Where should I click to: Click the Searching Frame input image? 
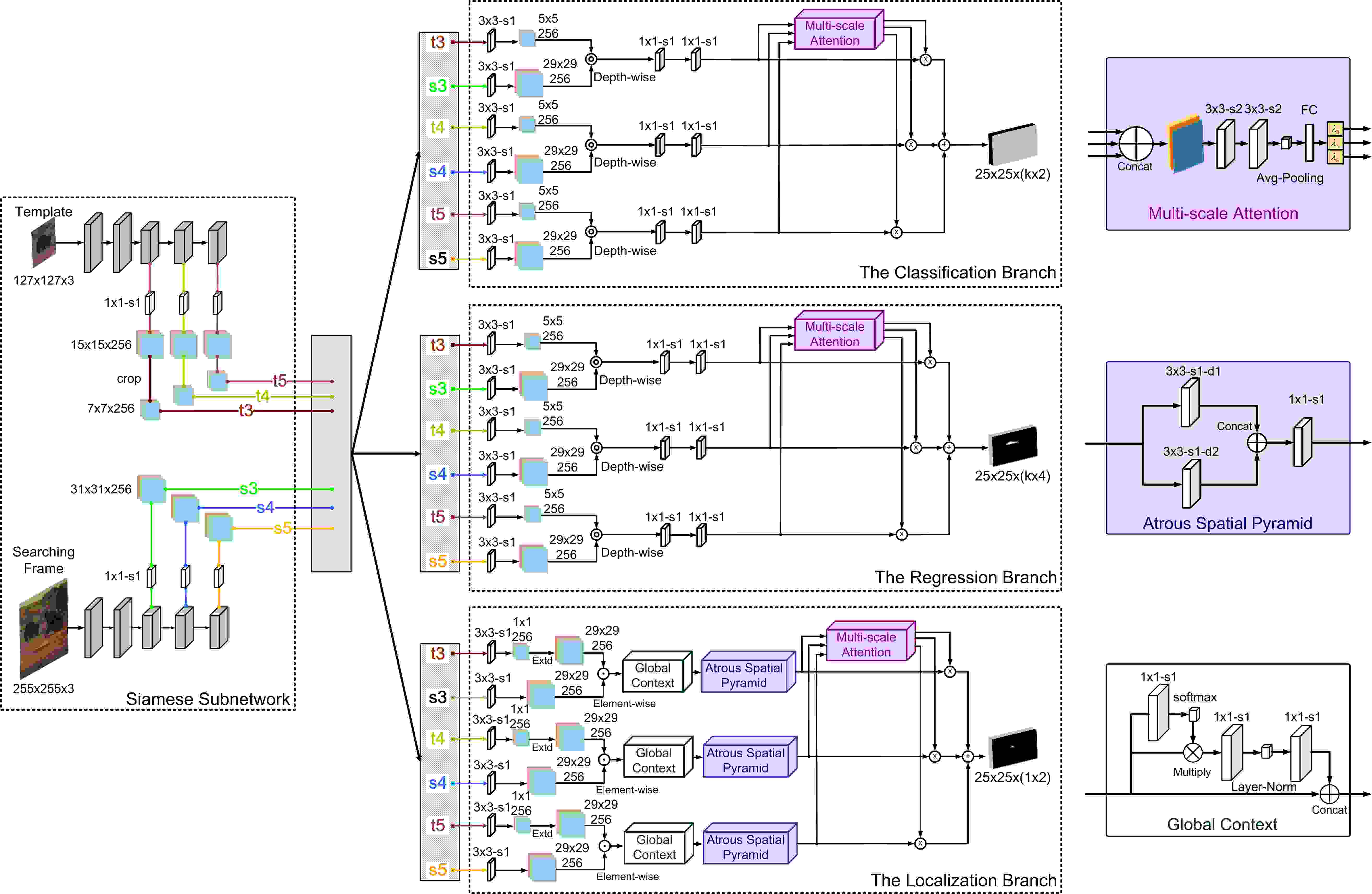point(44,629)
